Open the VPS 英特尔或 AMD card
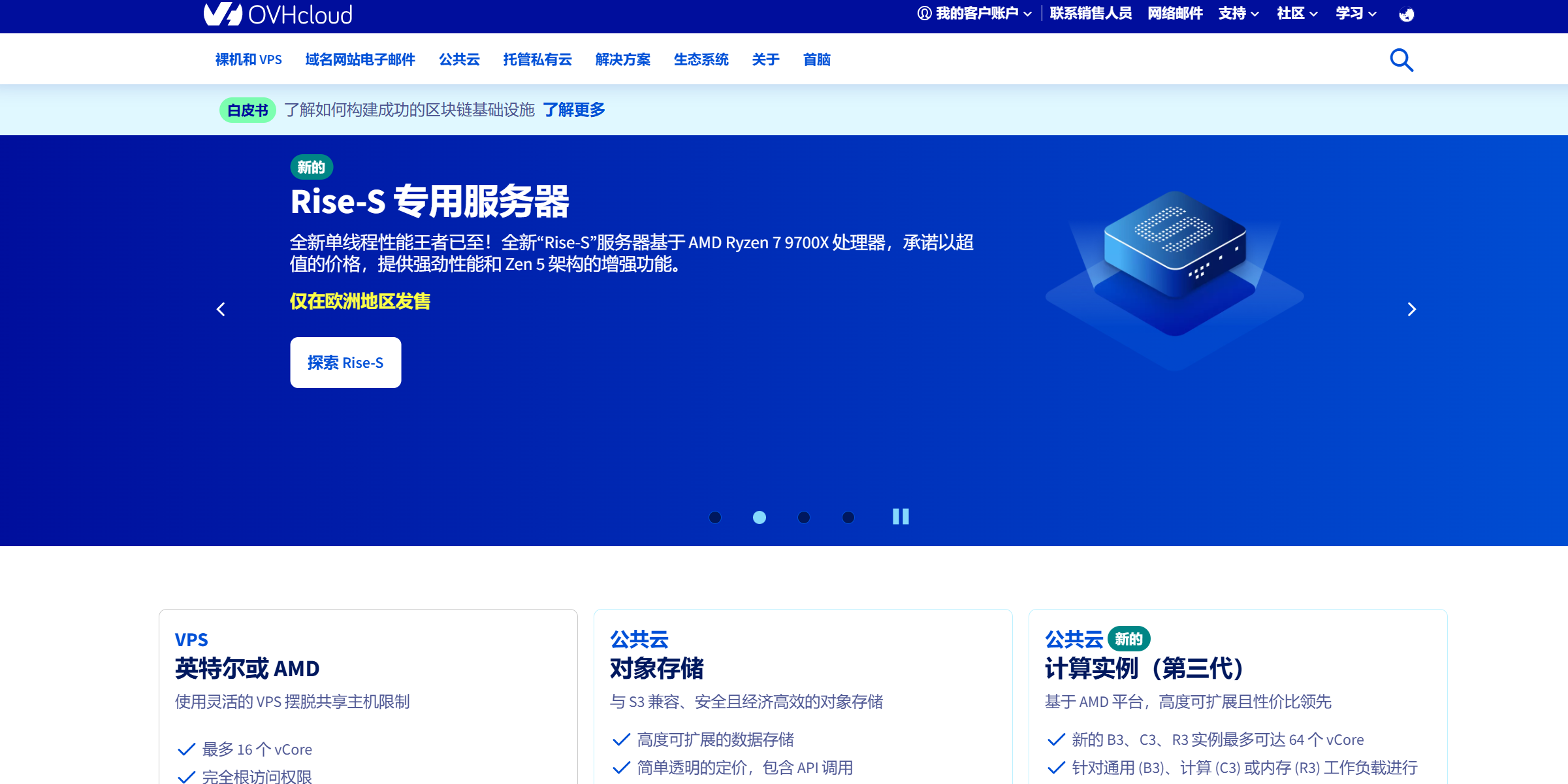The height and width of the screenshot is (784, 1568). tap(368, 696)
